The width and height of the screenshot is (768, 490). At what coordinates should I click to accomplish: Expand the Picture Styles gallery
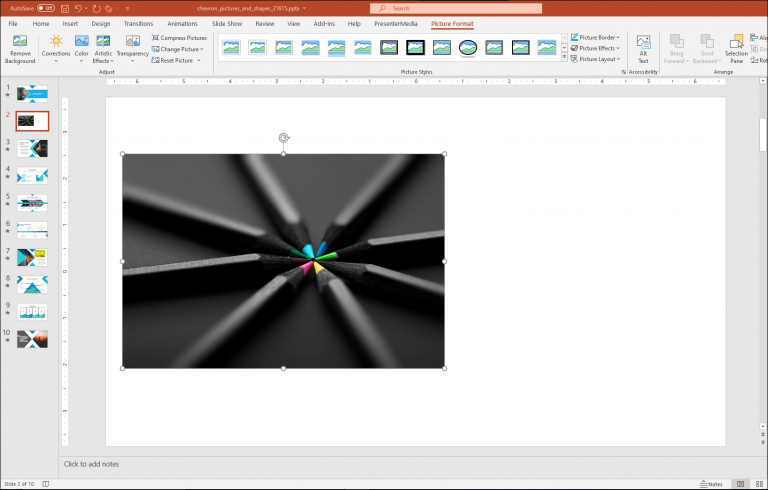click(564, 58)
